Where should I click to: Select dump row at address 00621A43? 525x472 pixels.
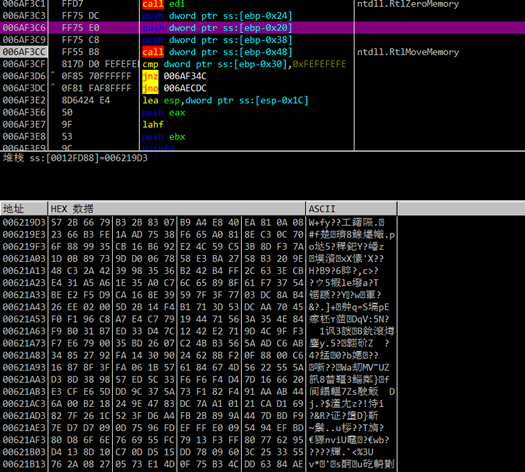[198, 307]
